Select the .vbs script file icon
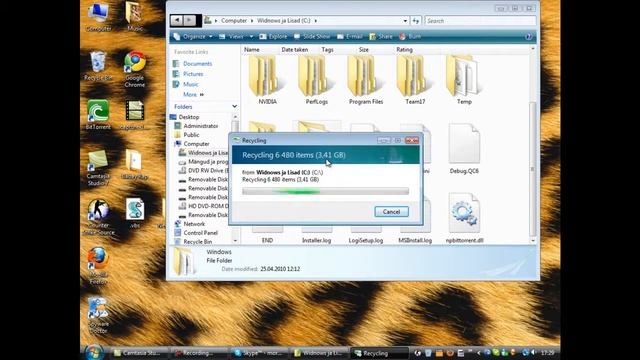This screenshot has width=640, height=360. pos(135,213)
